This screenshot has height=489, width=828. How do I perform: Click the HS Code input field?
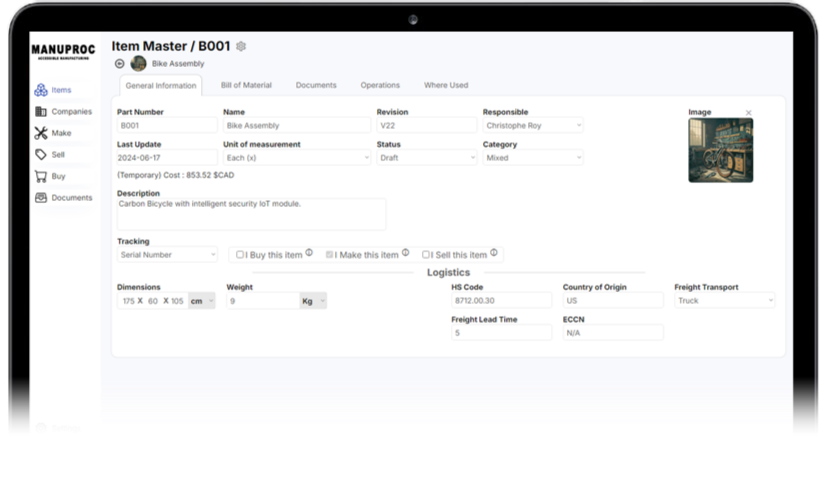coord(501,300)
